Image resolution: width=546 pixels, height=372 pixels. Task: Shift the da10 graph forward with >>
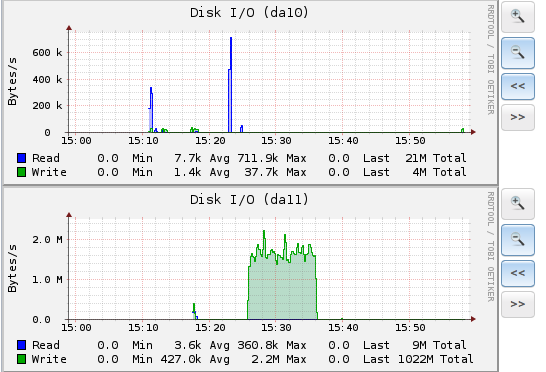coord(518,117)
